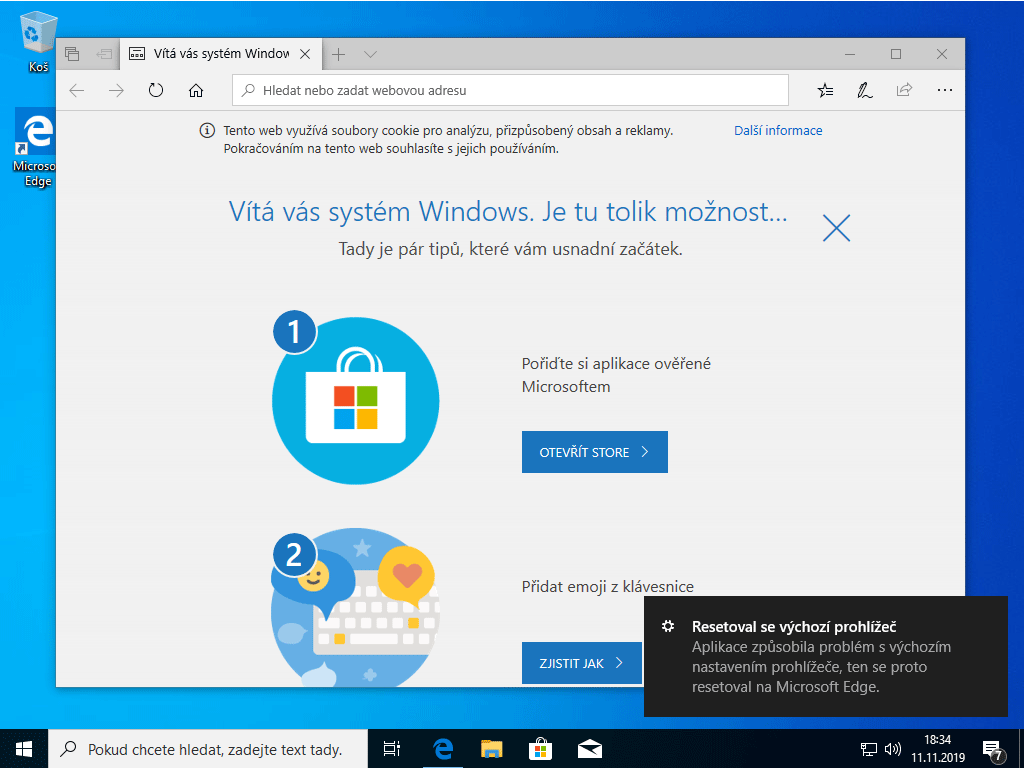
Task: Open File Explorer from taskbar
Action: point(491,748)
